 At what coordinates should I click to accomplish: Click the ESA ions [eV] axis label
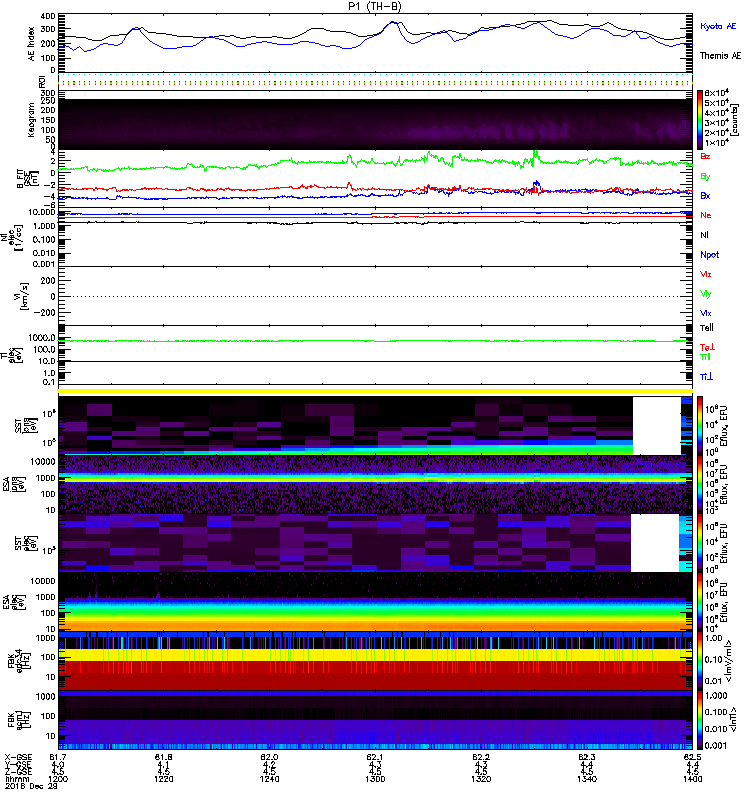tap(12, 485)
